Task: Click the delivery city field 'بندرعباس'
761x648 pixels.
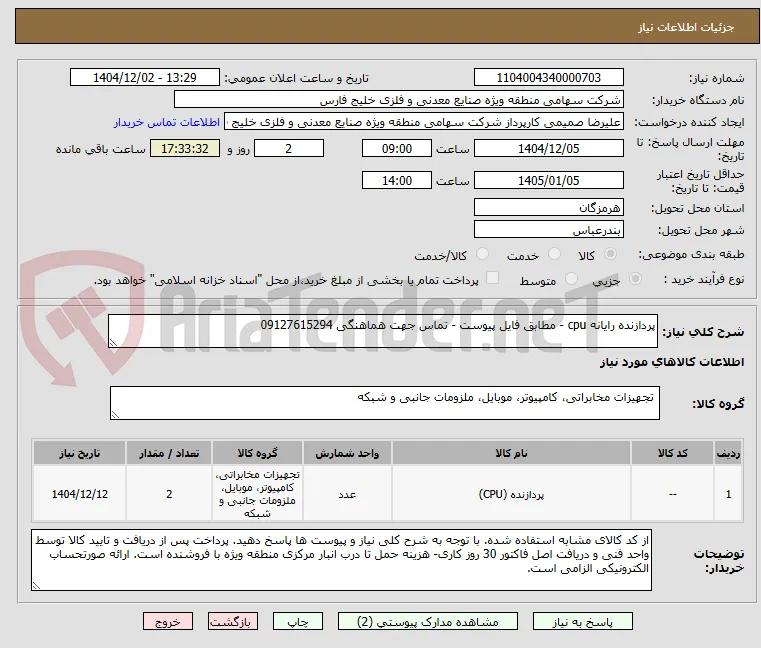Action: [x=548, y=230]
